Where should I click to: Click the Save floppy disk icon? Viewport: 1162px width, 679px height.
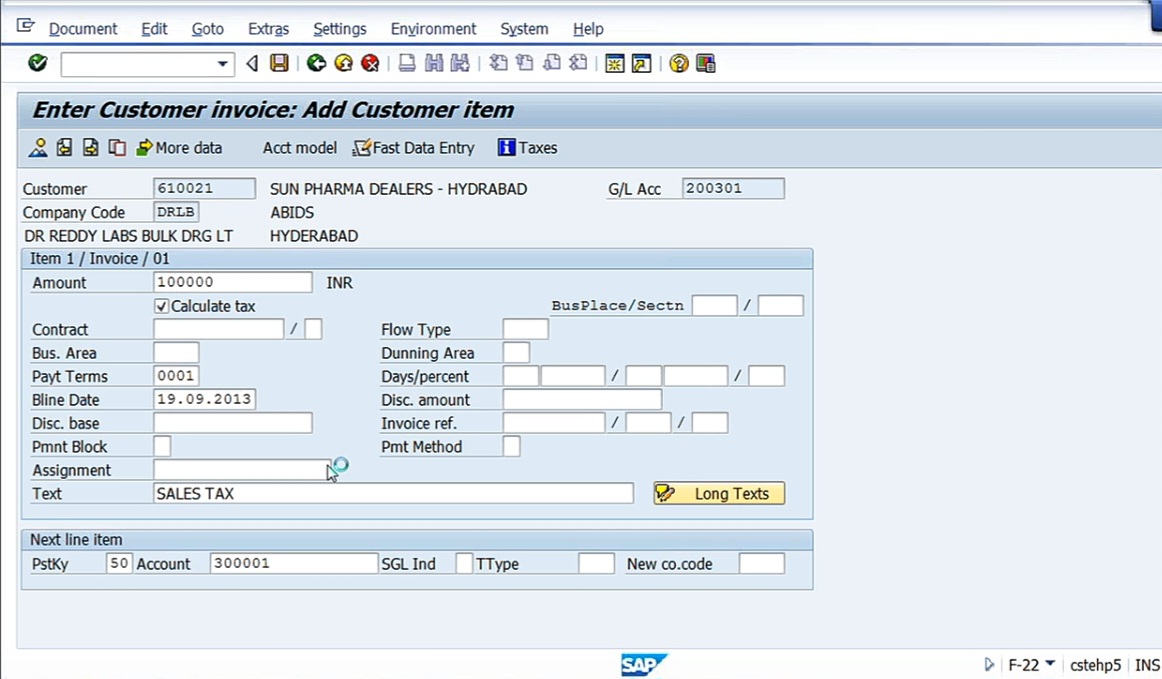coord(279,64)
